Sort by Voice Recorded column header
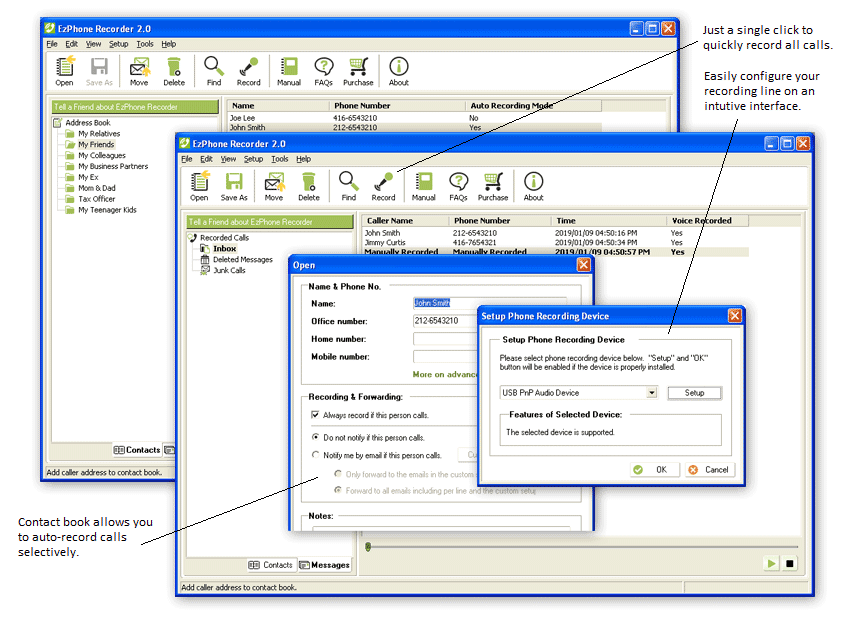The image size is (860, 620). (x=708, y=221)
